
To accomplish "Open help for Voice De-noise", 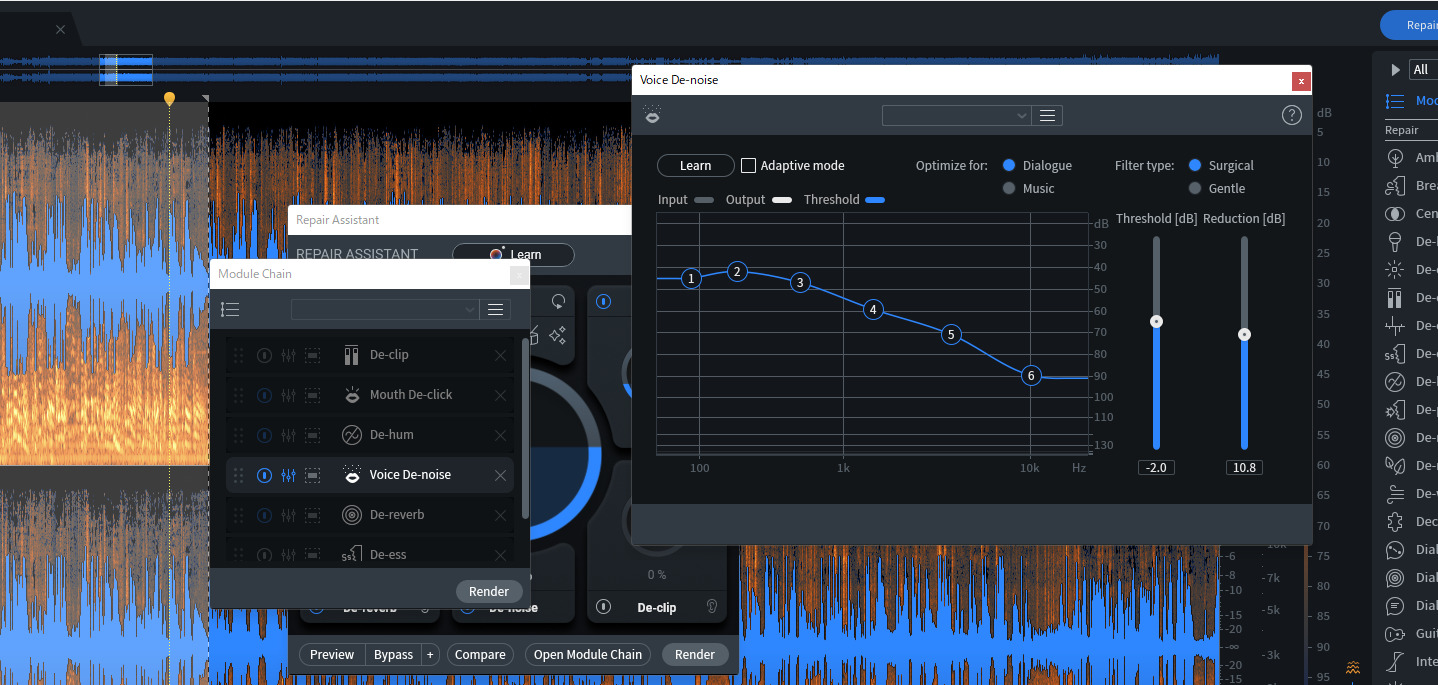I will 1291,115.
